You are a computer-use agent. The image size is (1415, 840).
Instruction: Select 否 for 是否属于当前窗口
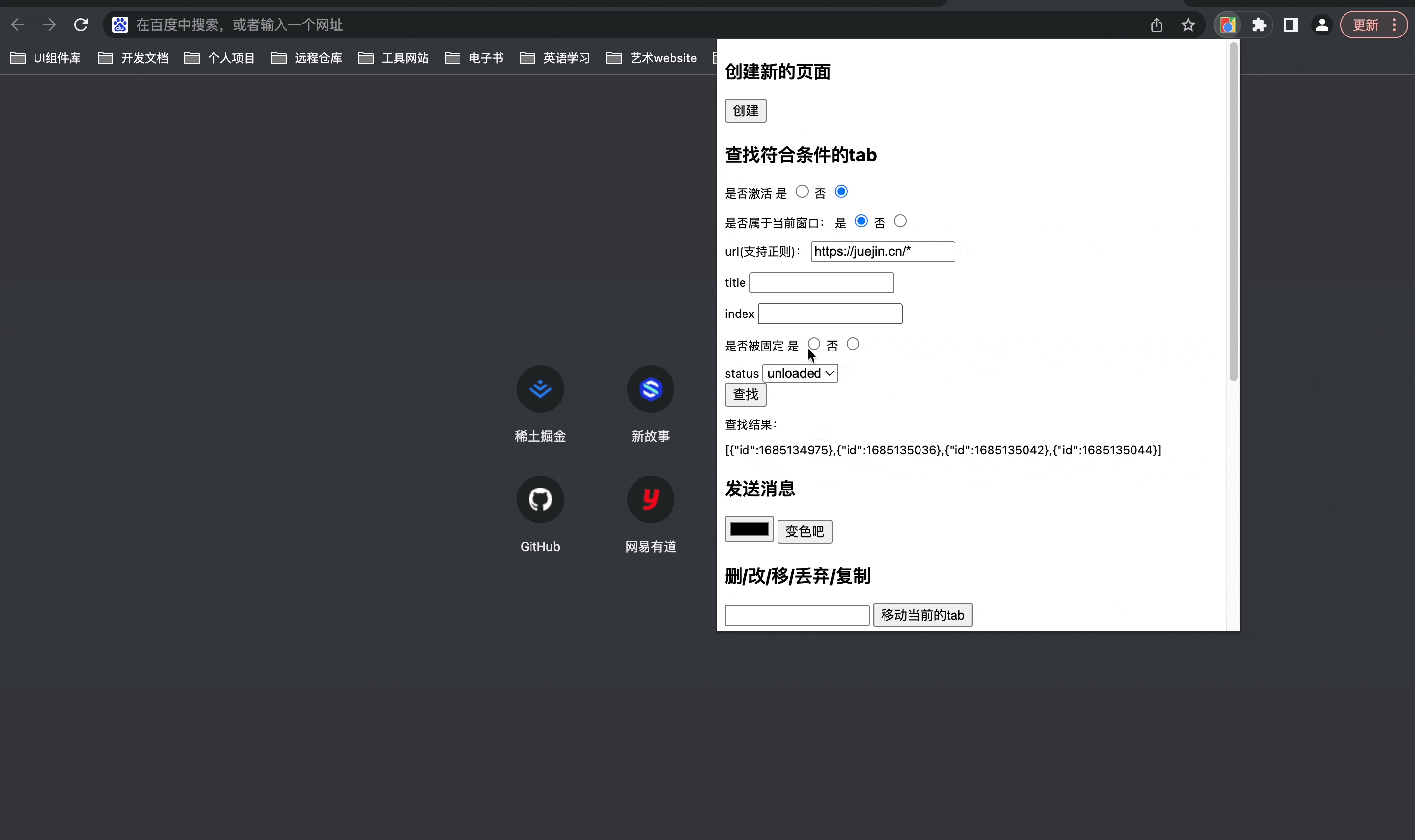pos(899,221)
